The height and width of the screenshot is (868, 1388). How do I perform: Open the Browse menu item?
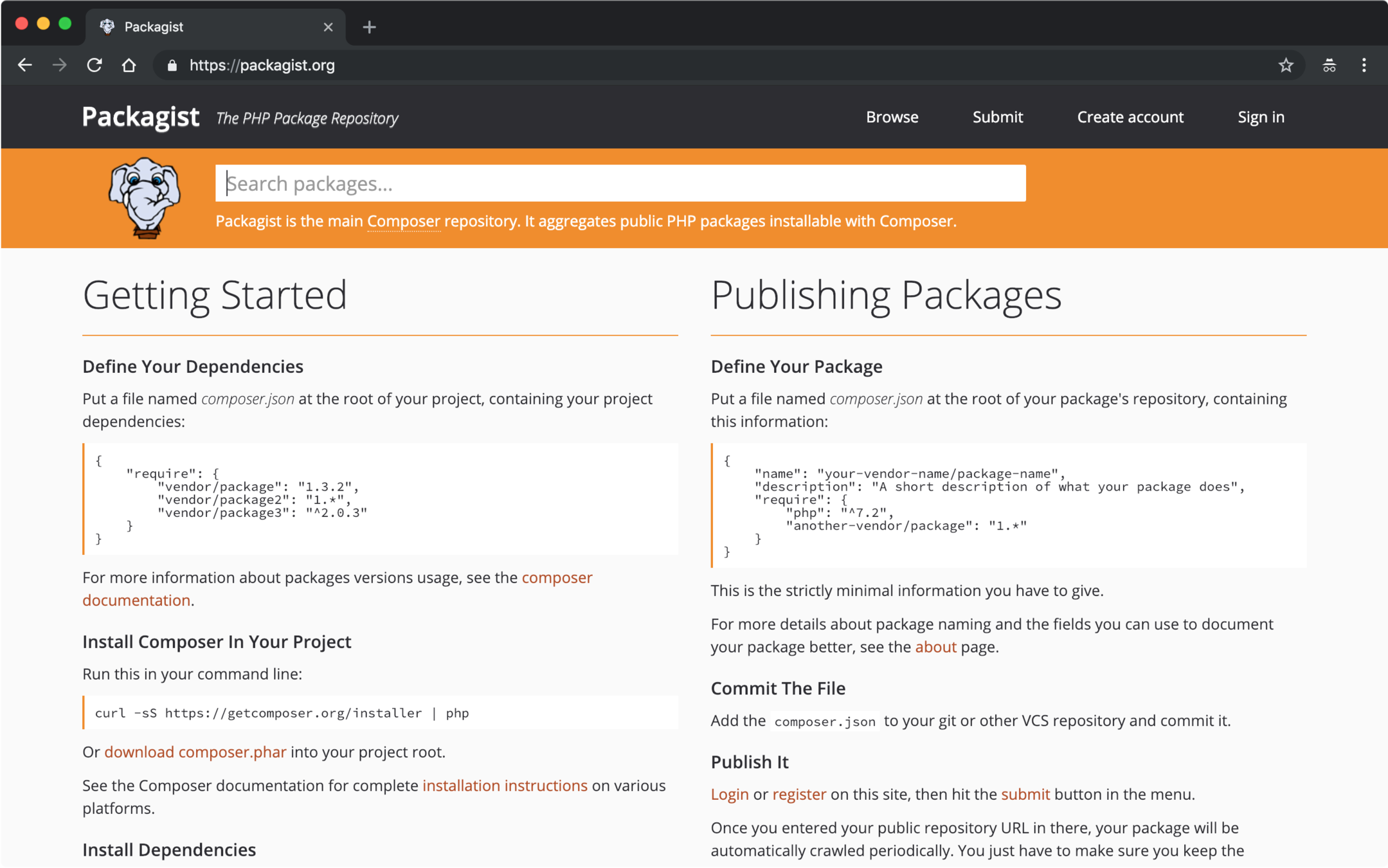(x=892, y=117)
